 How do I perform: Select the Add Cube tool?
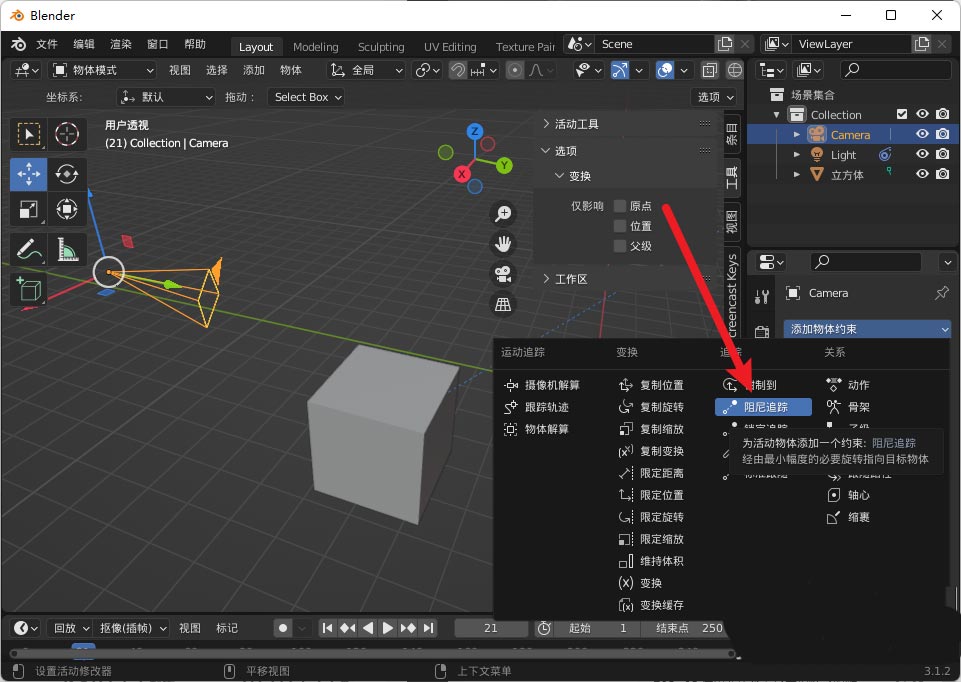(x=29, y=289)
